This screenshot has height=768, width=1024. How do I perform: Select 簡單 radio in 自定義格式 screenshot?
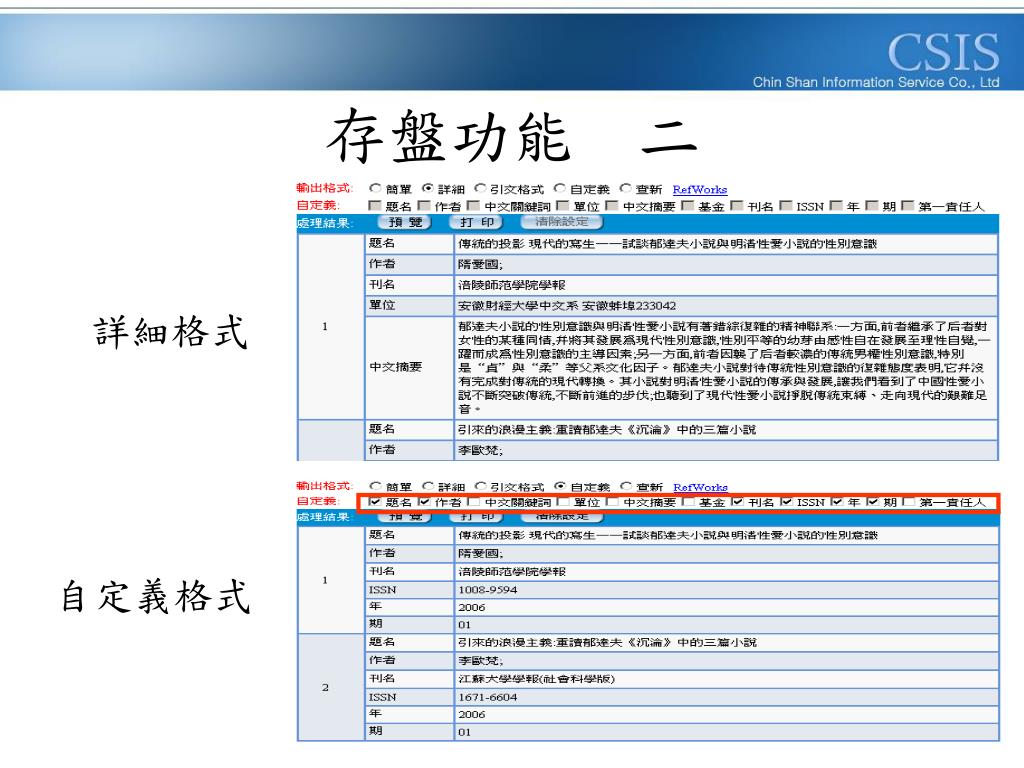tap(375, 487)
